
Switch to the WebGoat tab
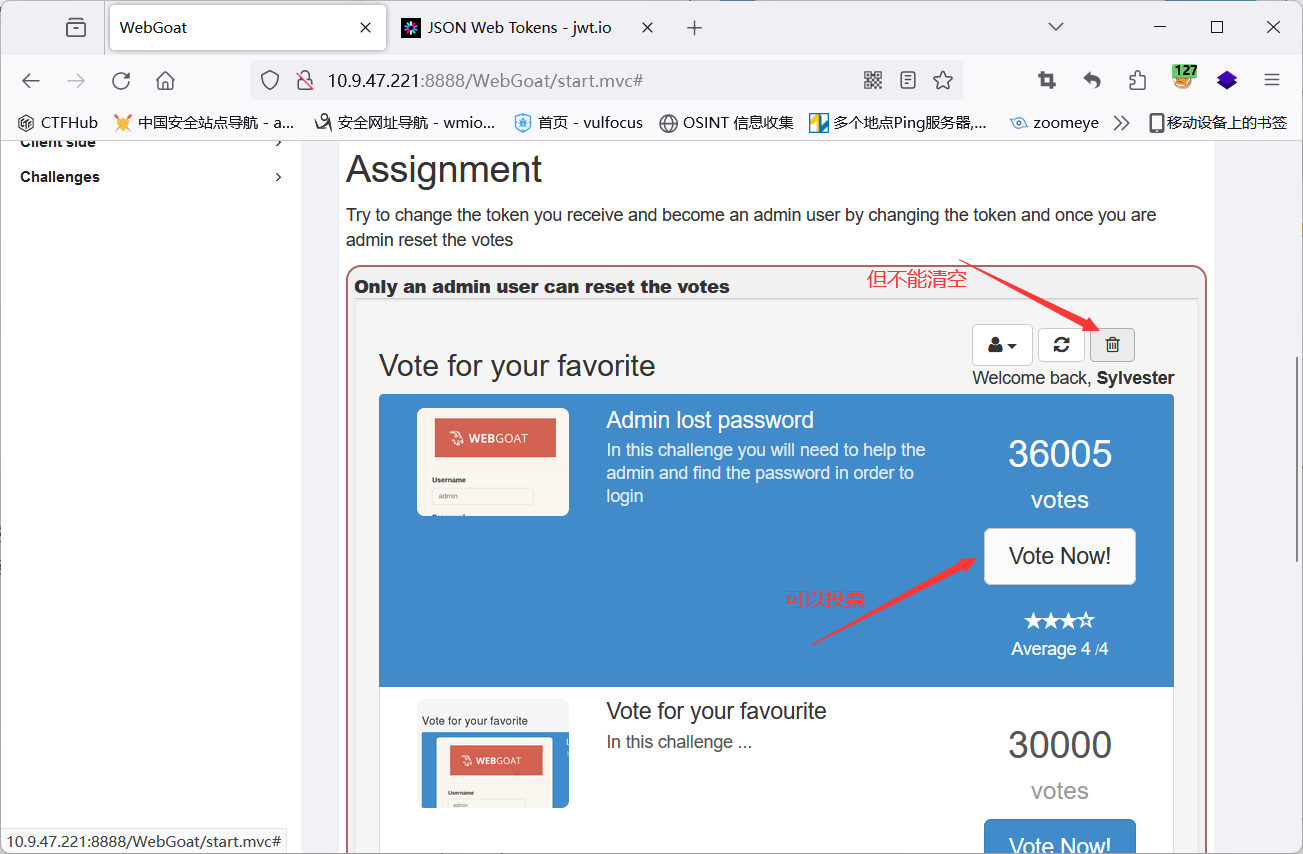247,28
